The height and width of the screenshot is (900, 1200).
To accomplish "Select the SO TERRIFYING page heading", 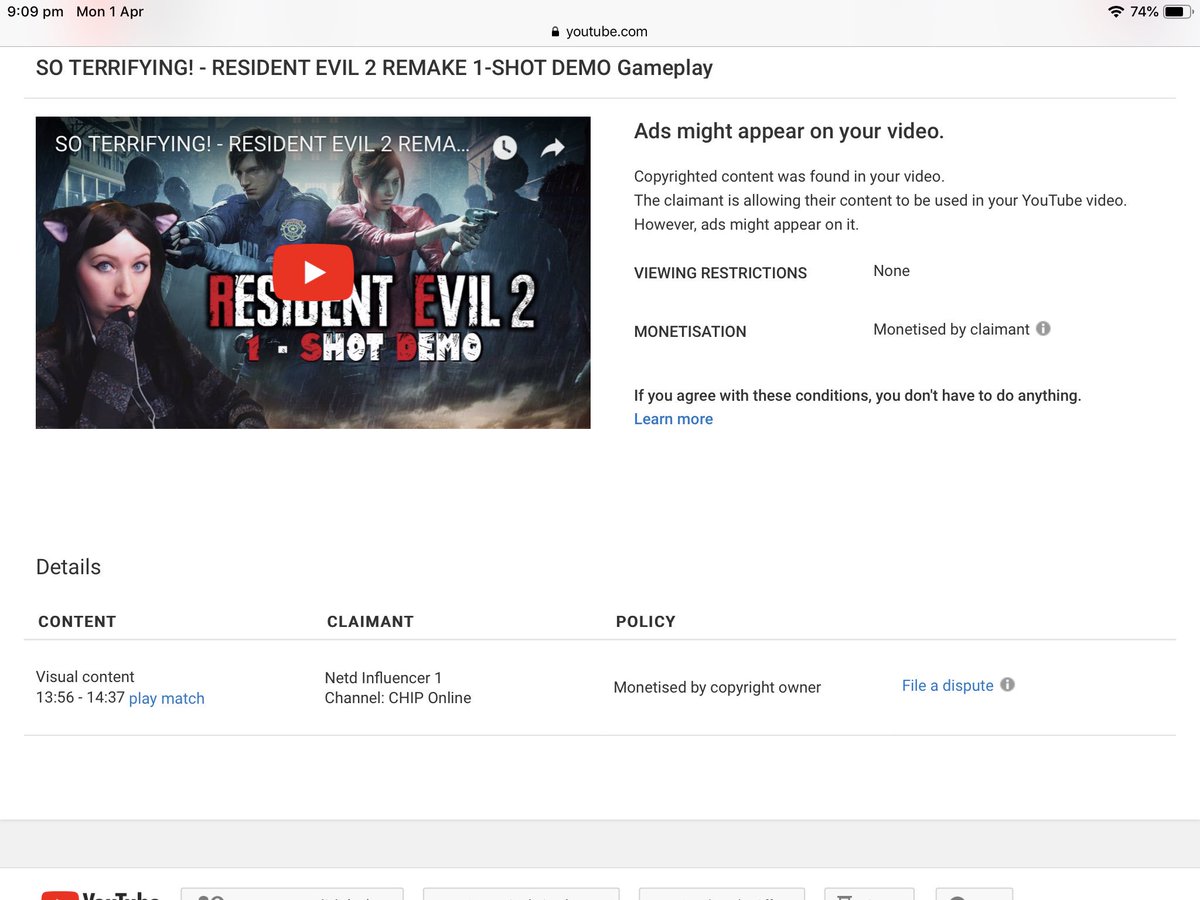I will [x=374, y=68].
